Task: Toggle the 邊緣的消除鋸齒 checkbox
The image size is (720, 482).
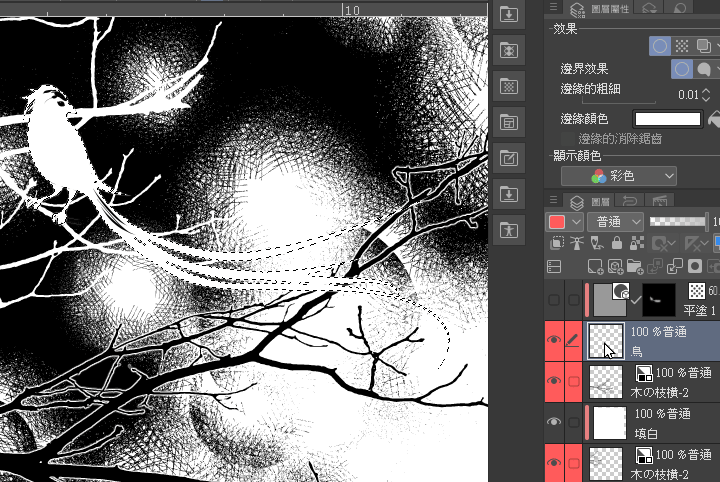Action: coord(568,139)
